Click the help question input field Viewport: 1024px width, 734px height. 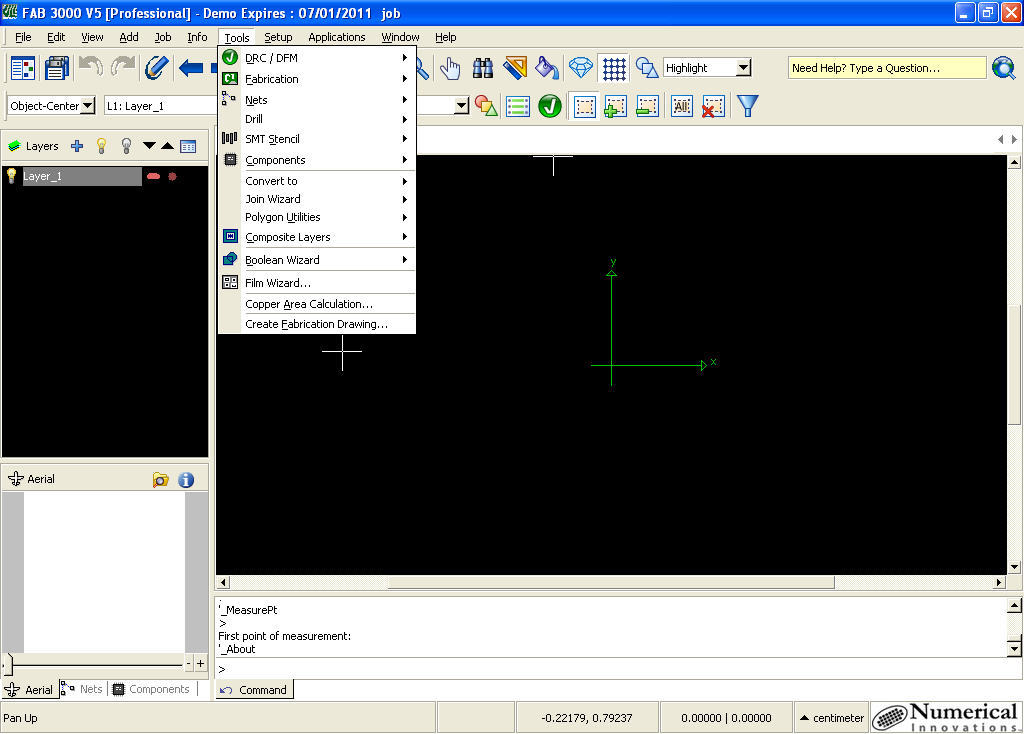[x=886, y=68]
